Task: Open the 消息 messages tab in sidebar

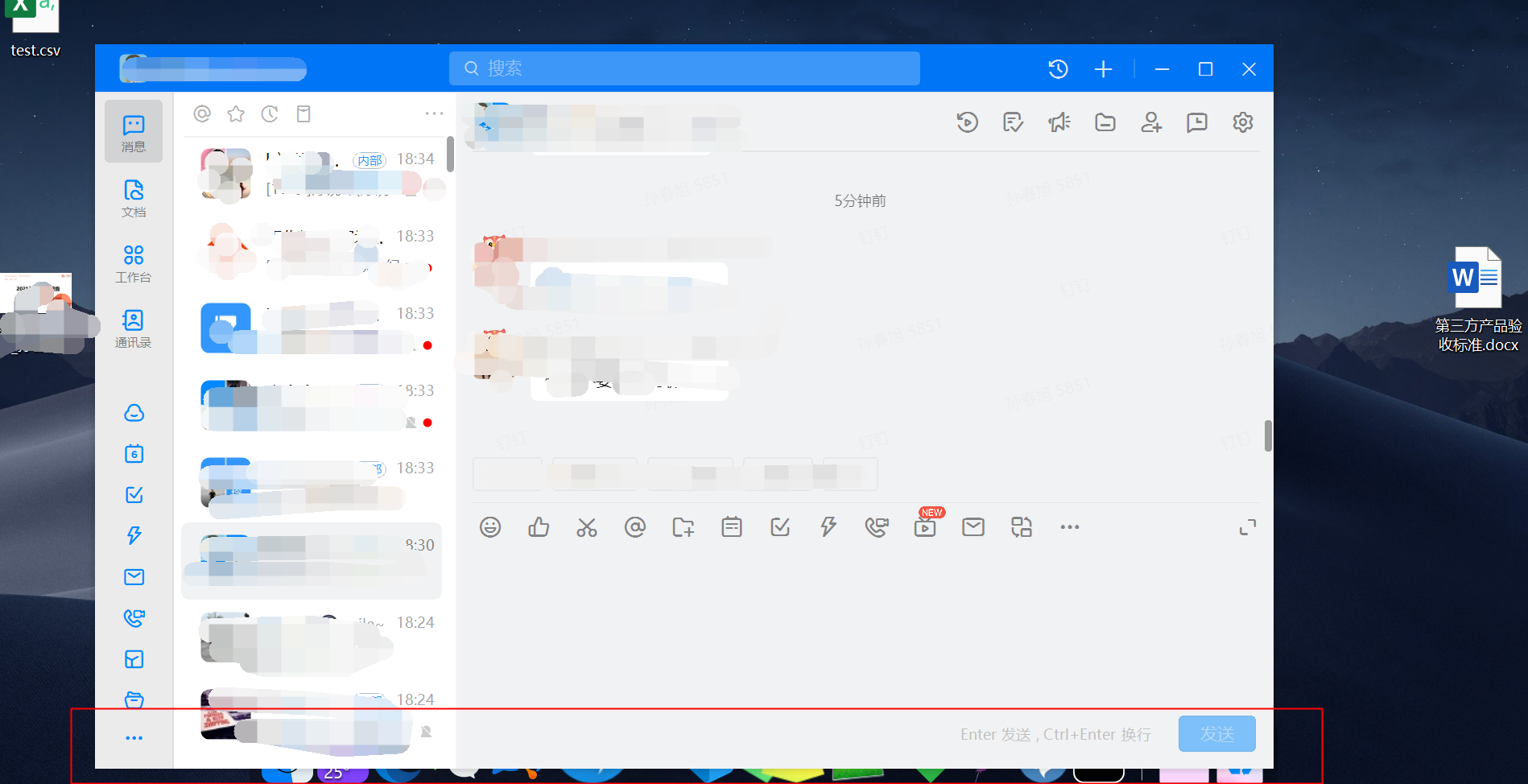Action: pyautogui.click(x=134, y=132)
